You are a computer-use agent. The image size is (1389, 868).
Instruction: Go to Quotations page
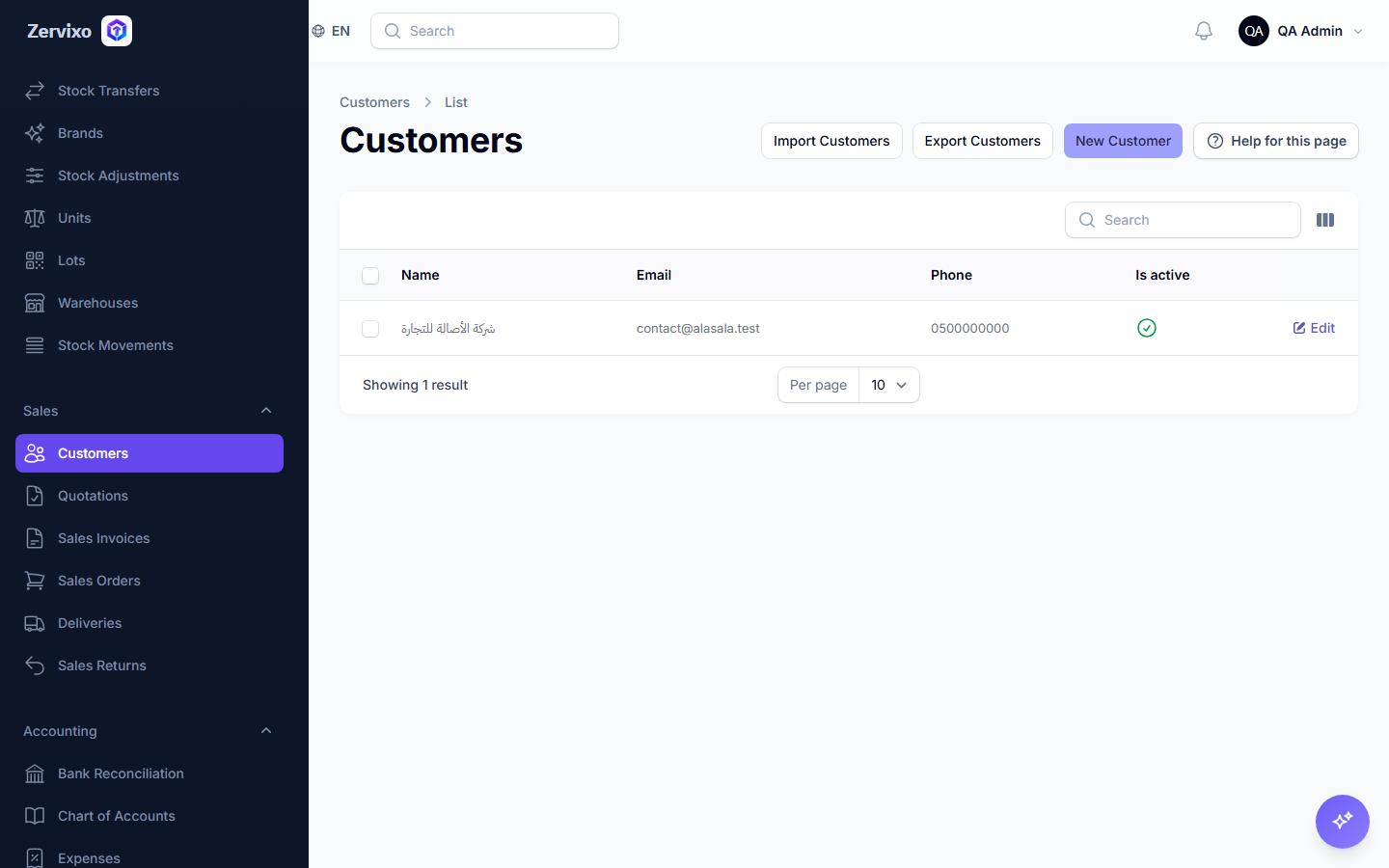coord(150,496)
